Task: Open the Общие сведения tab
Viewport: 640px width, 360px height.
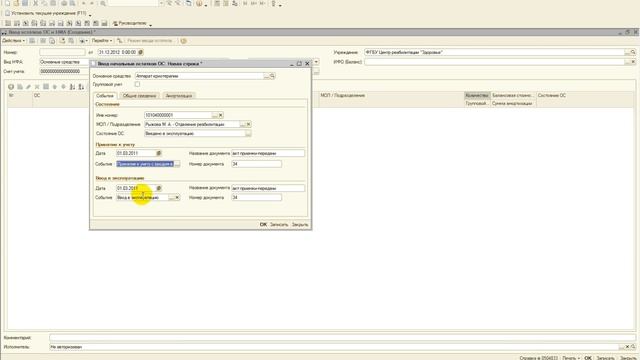Action: (139, 96)
